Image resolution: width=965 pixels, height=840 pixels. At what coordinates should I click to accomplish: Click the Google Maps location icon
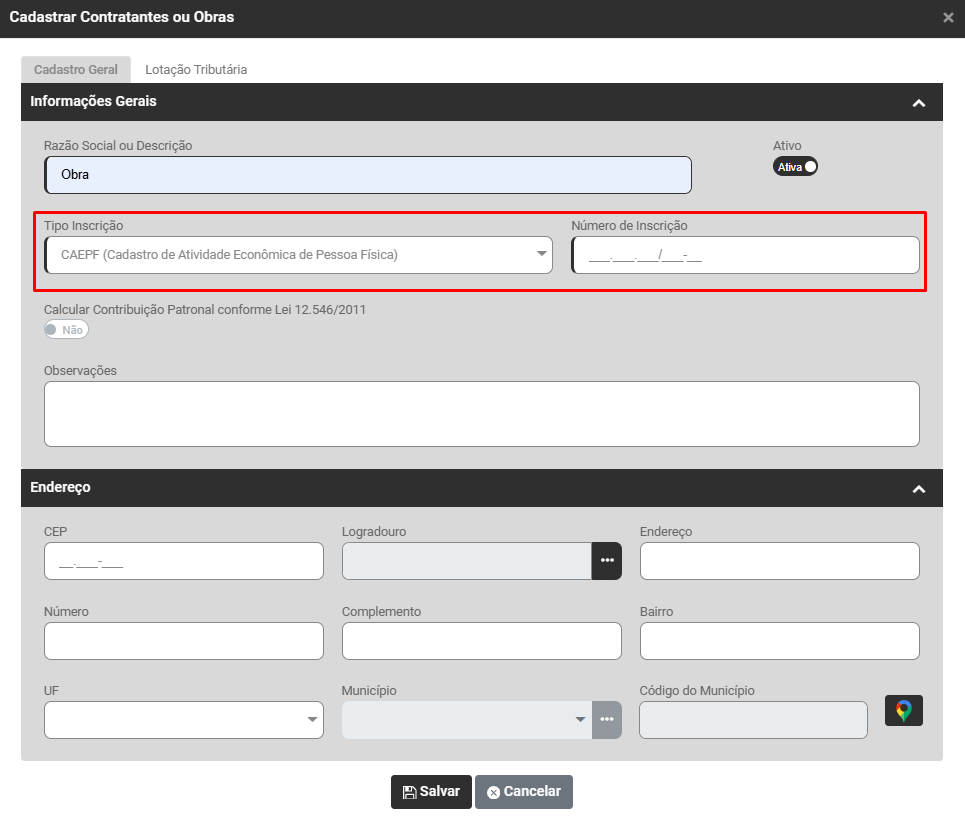(x=903, y=711)
